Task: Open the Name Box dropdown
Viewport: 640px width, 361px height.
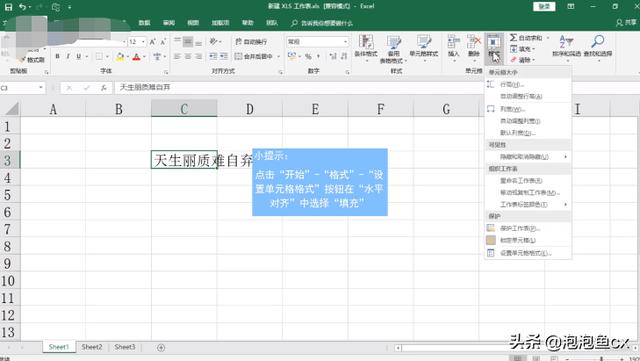Action: point(41,88)
